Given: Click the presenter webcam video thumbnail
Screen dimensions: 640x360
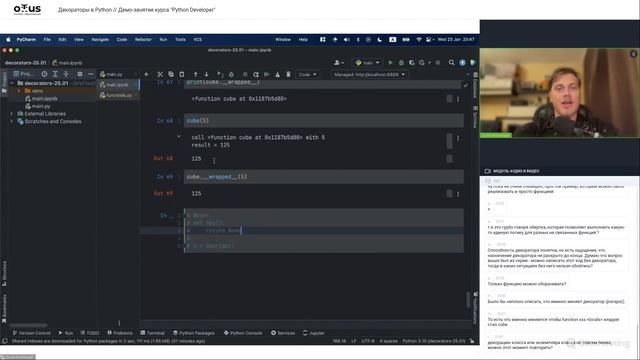Looking at the screenshot, I should tap(560, 93).
